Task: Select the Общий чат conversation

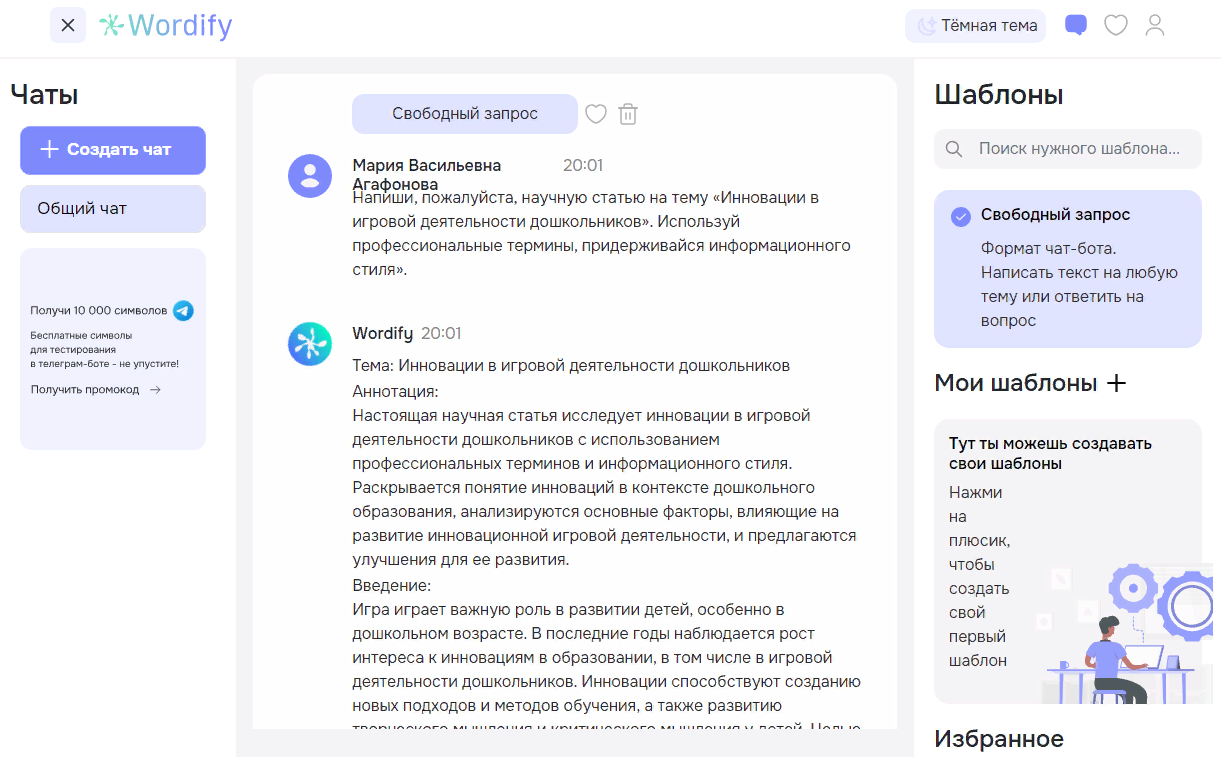Action: (x=113, y=209)
